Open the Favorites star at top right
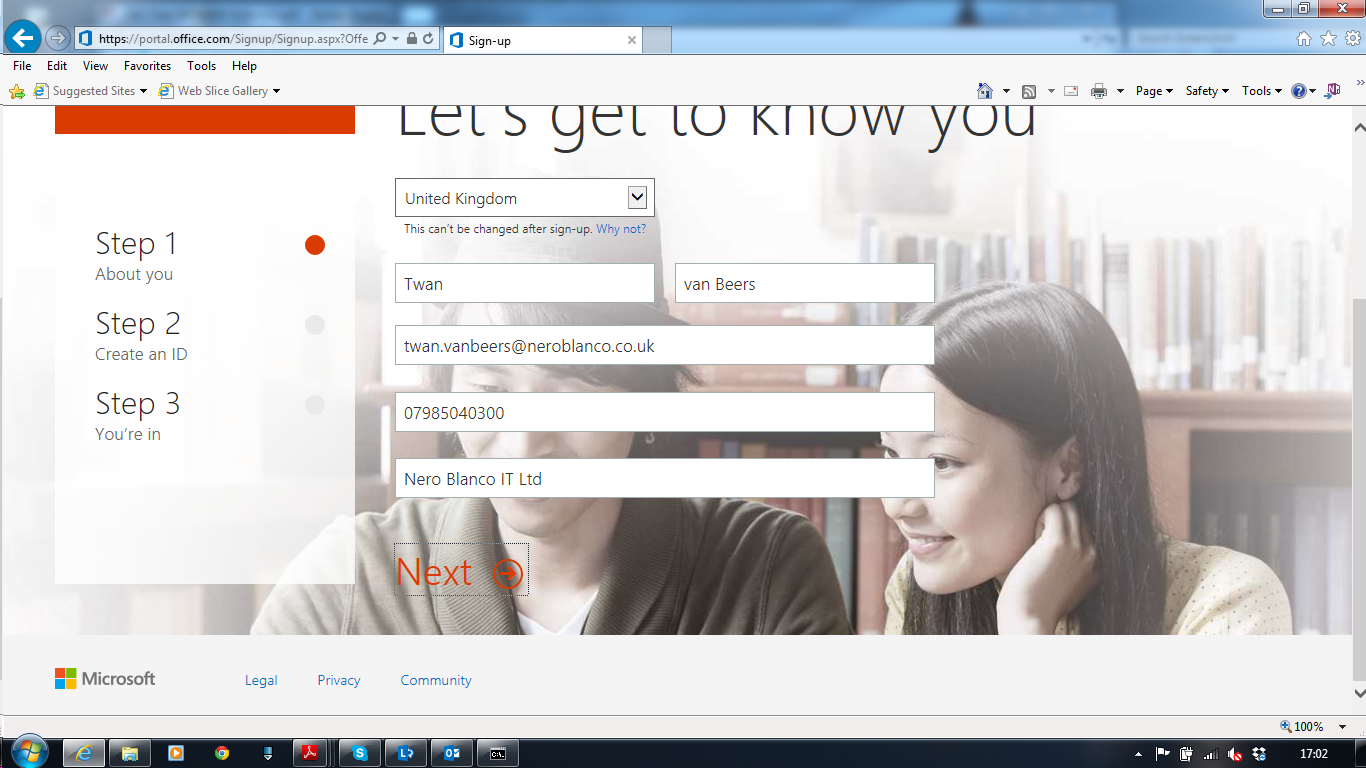Screen dimensions: 1366x768 click(x=1328, y=38)
